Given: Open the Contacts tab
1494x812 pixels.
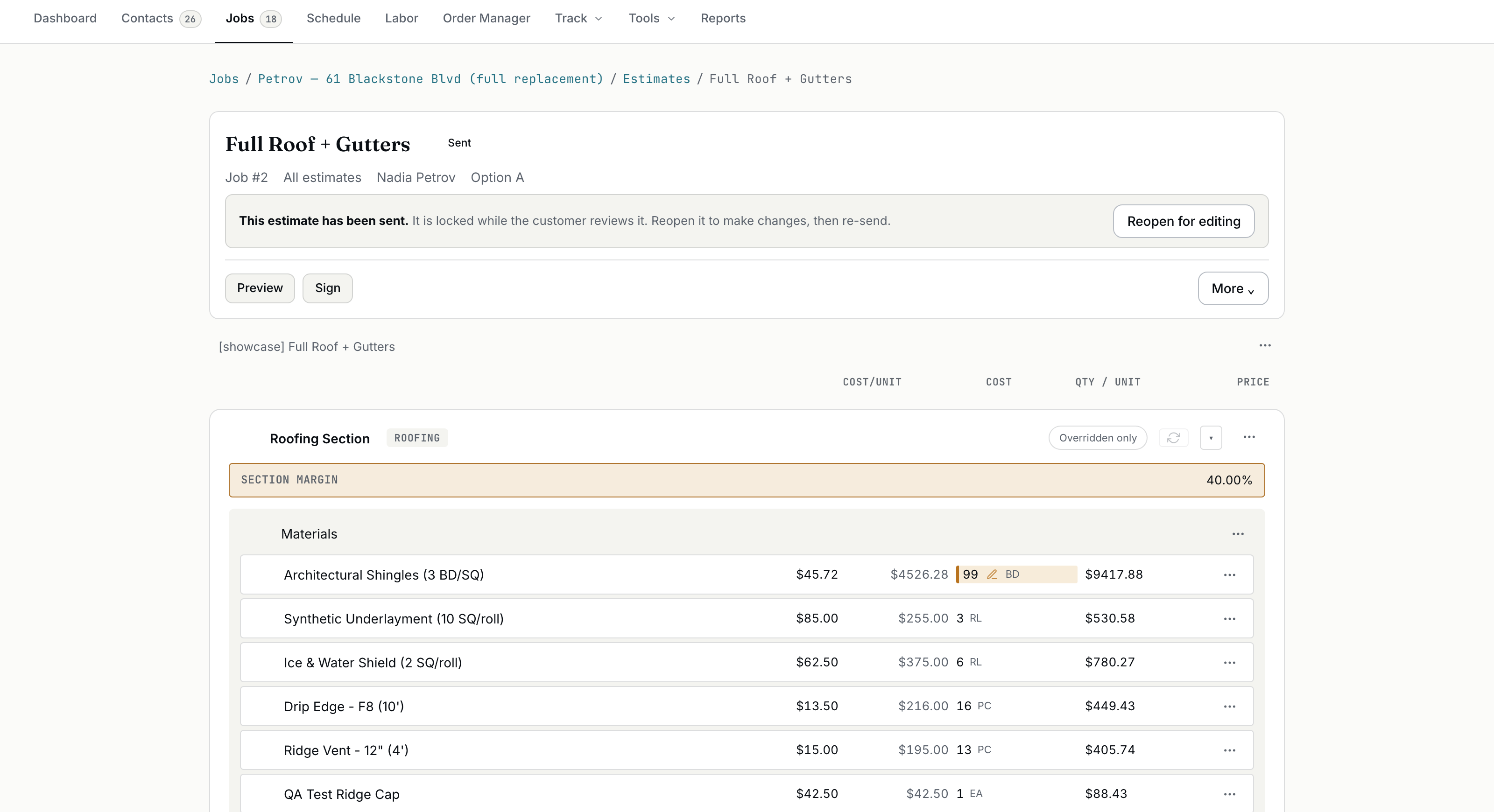Looking at the screenshot, I should [161, 19].
